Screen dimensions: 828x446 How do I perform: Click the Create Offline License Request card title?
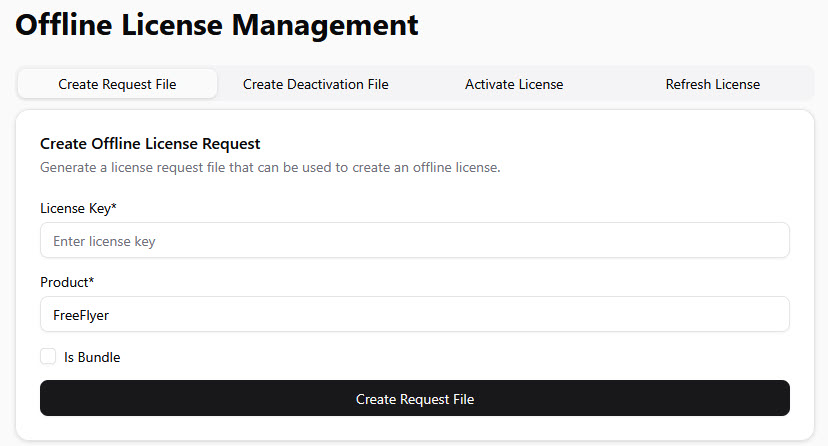click(x=150, y=144)
